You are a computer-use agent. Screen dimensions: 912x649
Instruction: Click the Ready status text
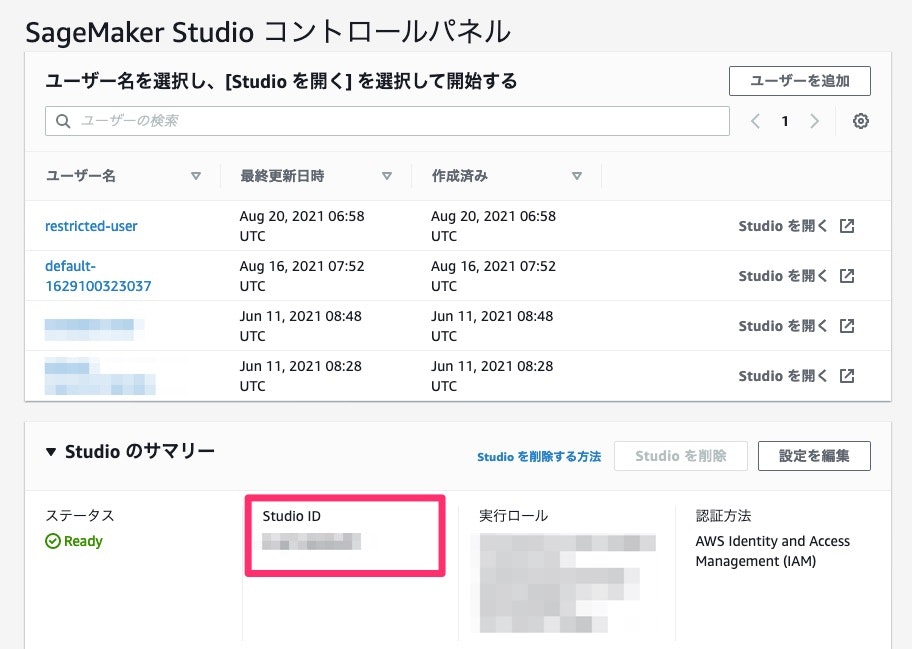(83, 541)
